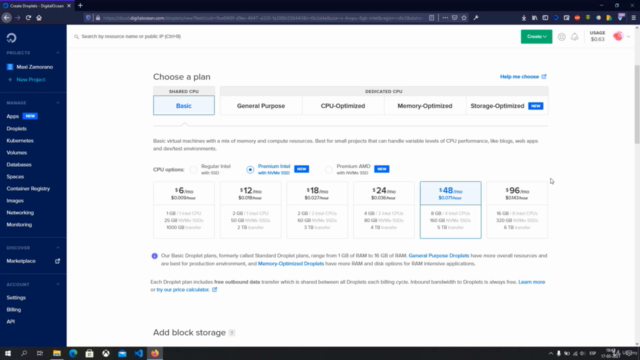Click the DigitalOcean logo in sidebar
This screenshot has width=640, height=360.
(11, 38)
